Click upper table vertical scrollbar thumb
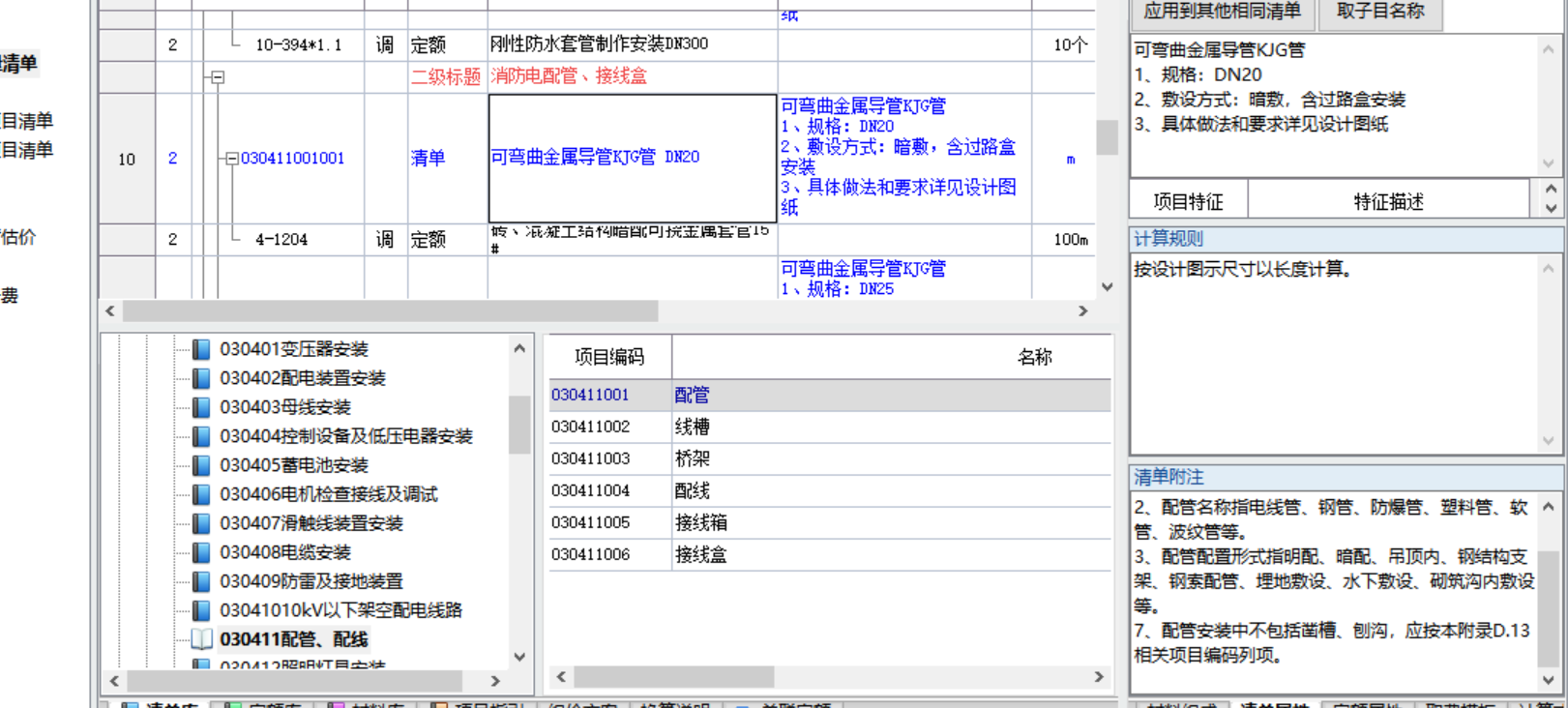 [x=1107, y=137]
